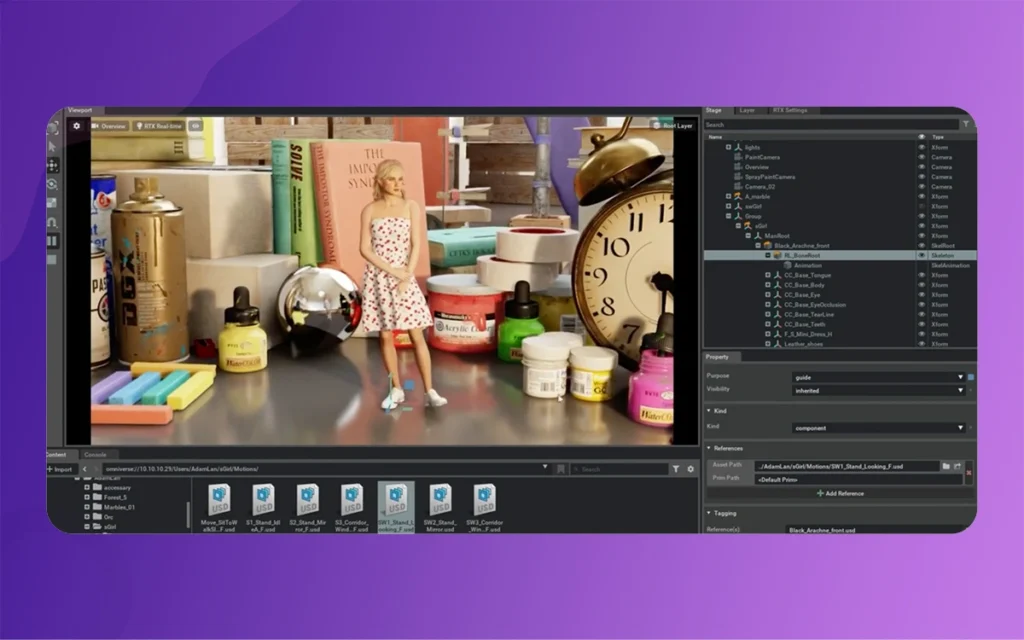
Task: Open content browser settings gear
Action: pos(690,469)
